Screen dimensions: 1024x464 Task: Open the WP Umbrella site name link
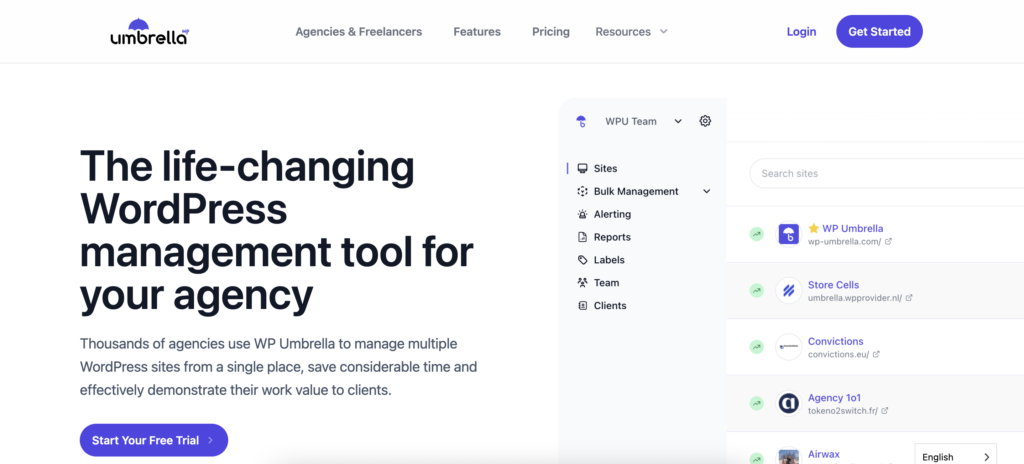click(x=852, y=228)
